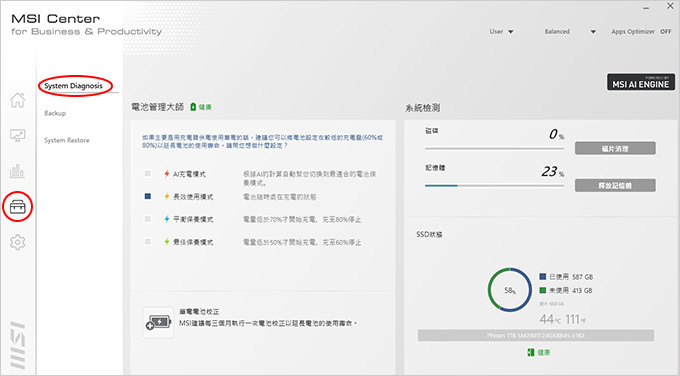
Task: Click the green battery health icon
Action: (x=193, y=107)
